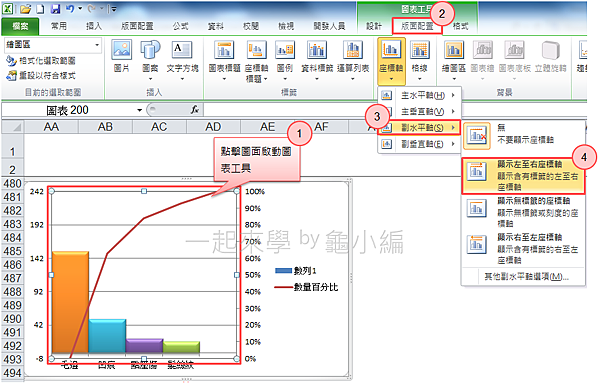This screenshot has height=383, width=600.
Task: Open 座標軸標題 (Axis Titles) options
Action: point(256,61)
